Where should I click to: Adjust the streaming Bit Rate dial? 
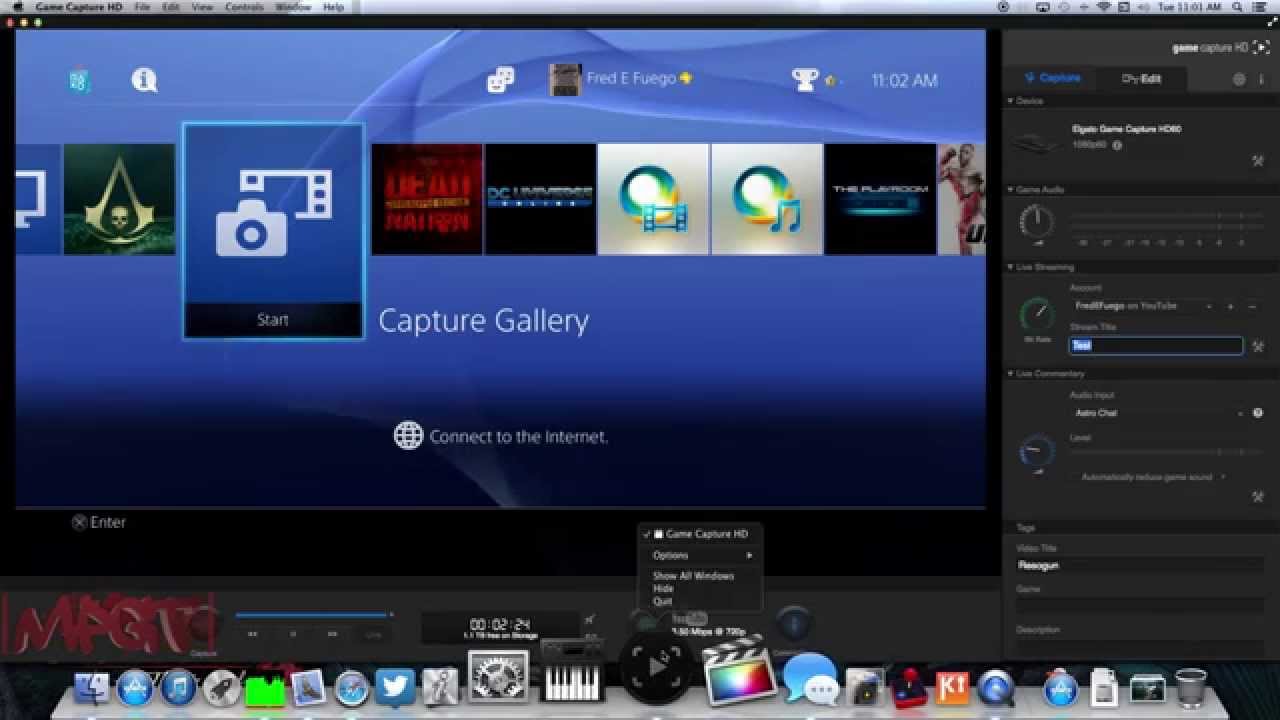pos(1037,315)
